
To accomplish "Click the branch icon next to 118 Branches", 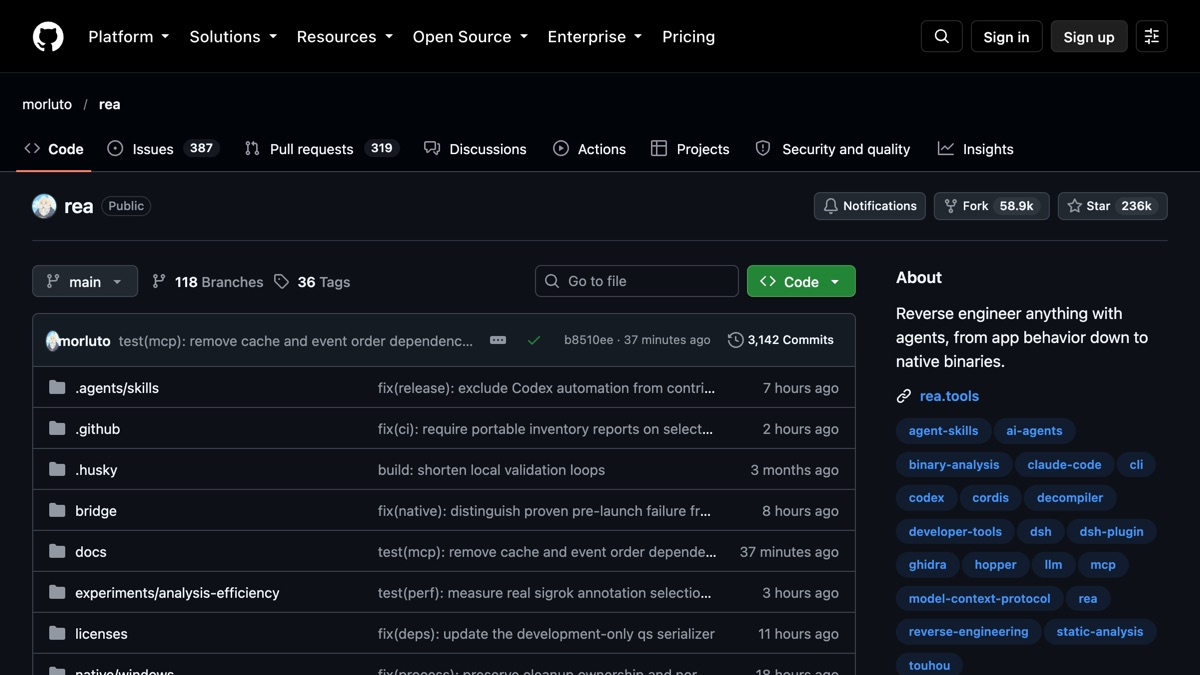I will point(159,282).
